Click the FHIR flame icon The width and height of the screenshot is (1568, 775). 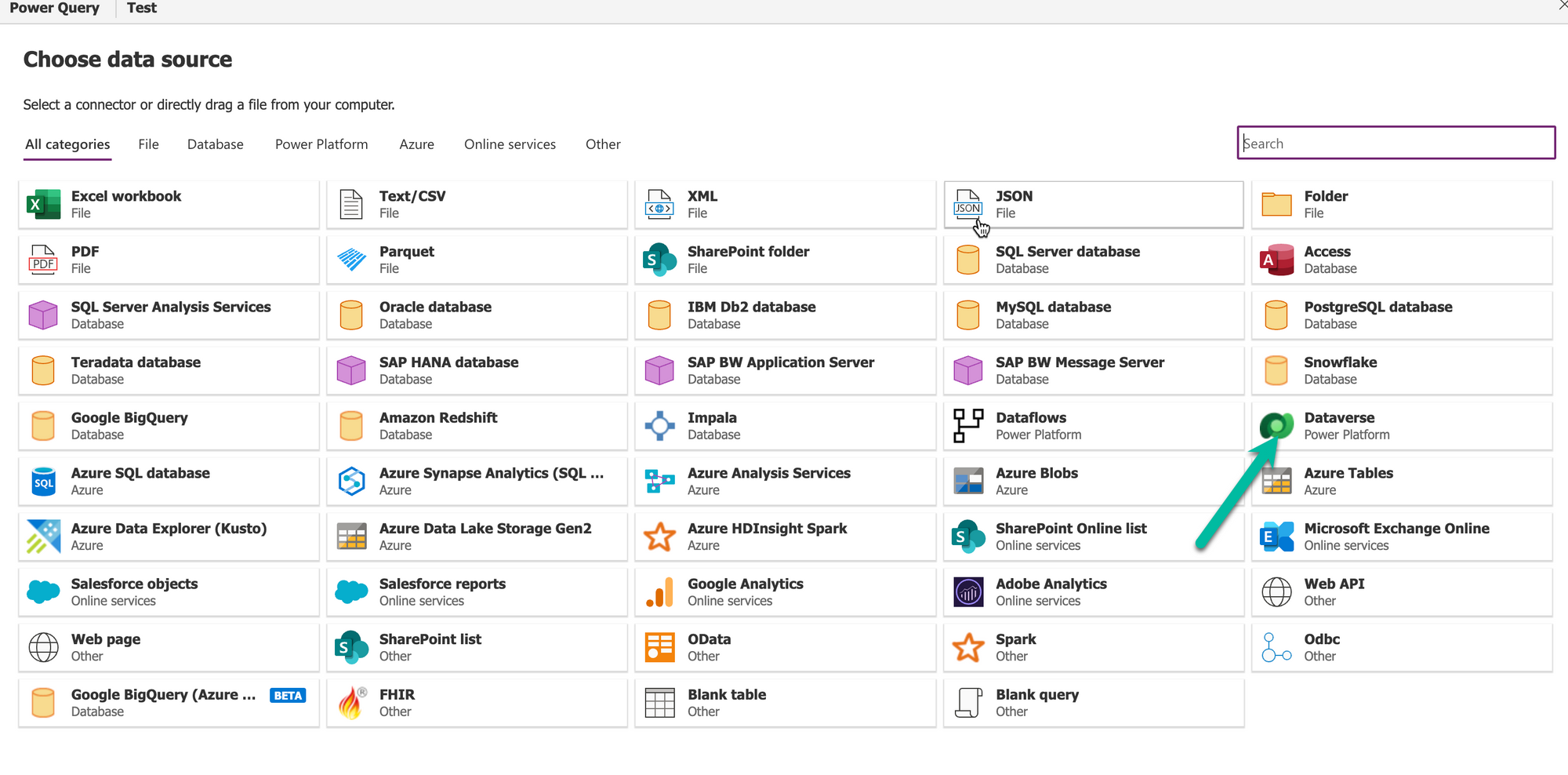[x=351, y=703]
